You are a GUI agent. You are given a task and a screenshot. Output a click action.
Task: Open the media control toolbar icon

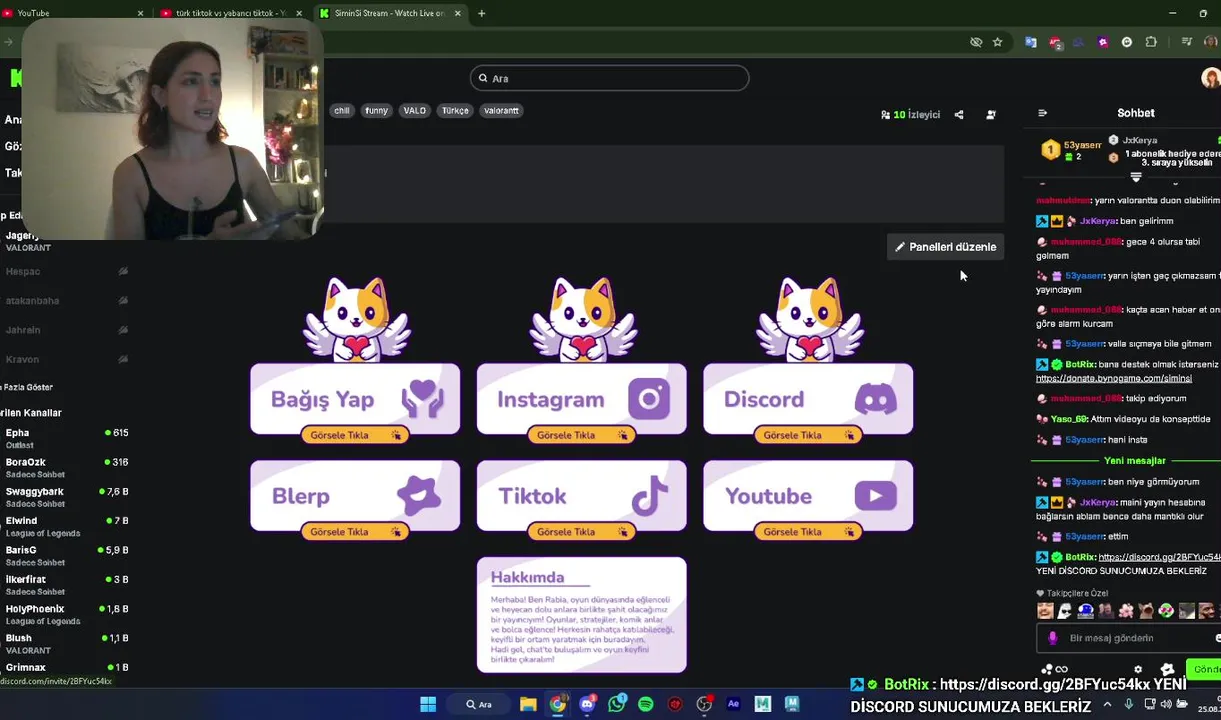click(1187, 41)
